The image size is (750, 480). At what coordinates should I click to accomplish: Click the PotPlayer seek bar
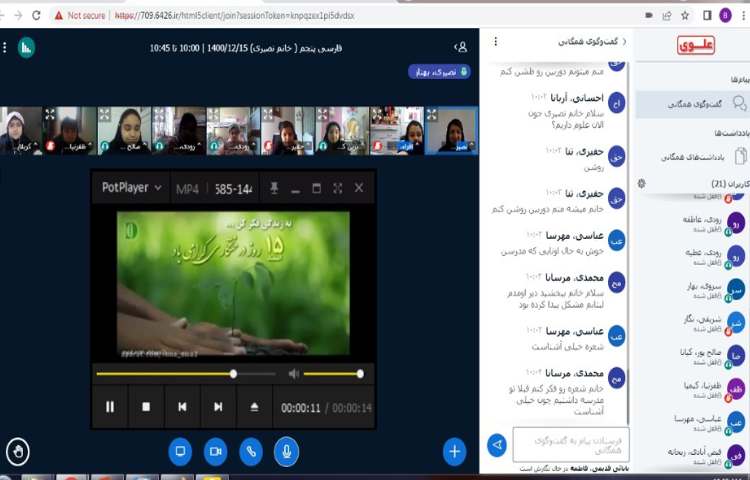(x=186, y=374)
